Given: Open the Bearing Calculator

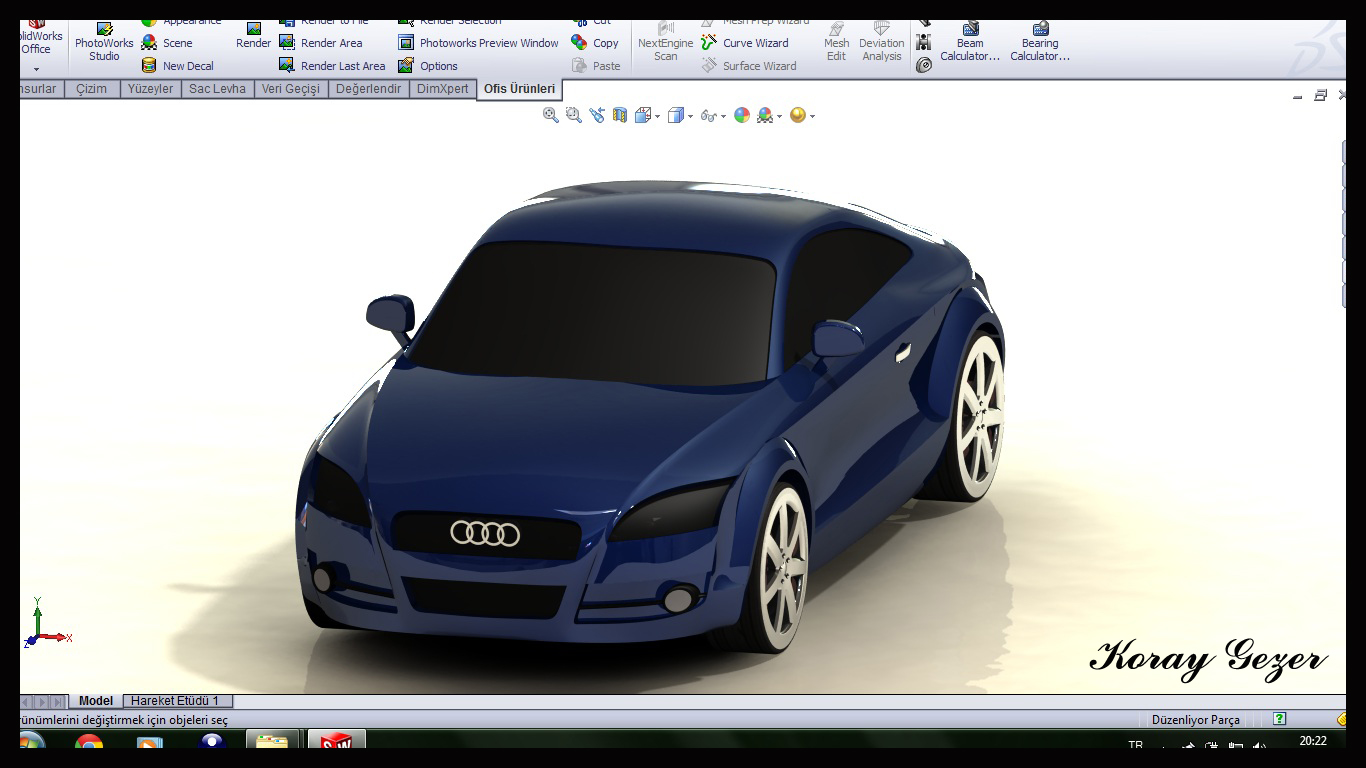Looking at the screenshot, I should click(x=1040, y=42).
